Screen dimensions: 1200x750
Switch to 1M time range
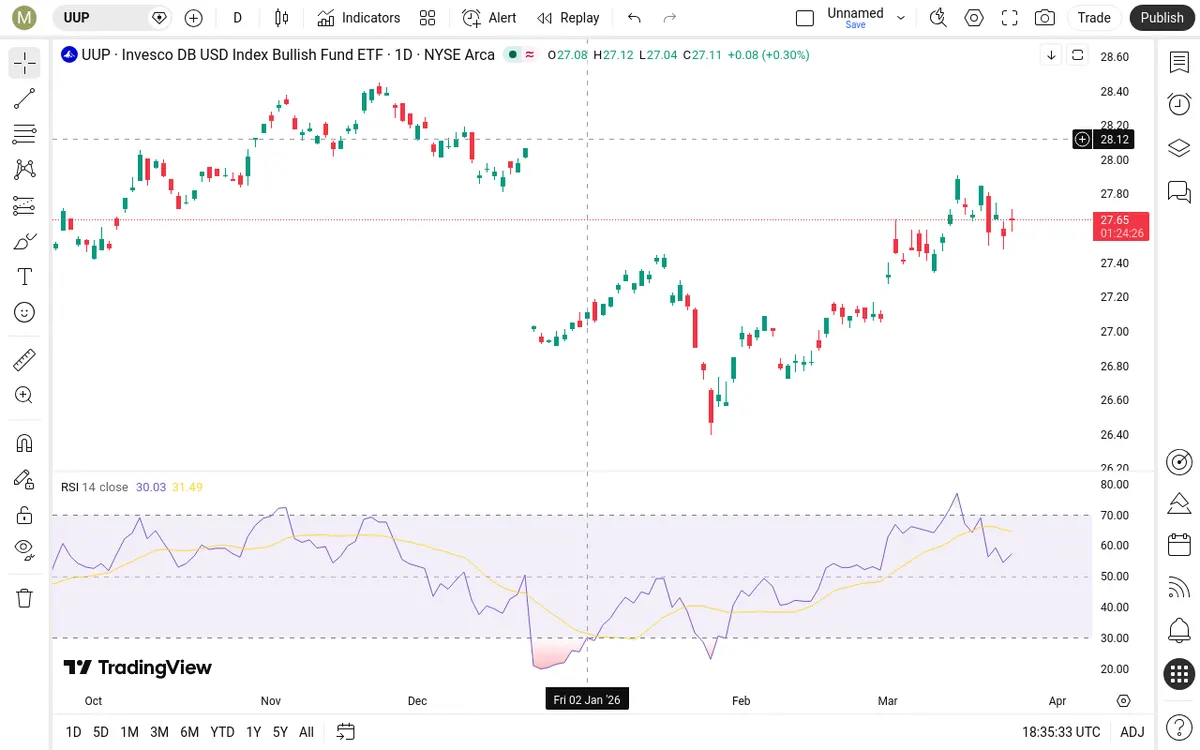point(129,732)
